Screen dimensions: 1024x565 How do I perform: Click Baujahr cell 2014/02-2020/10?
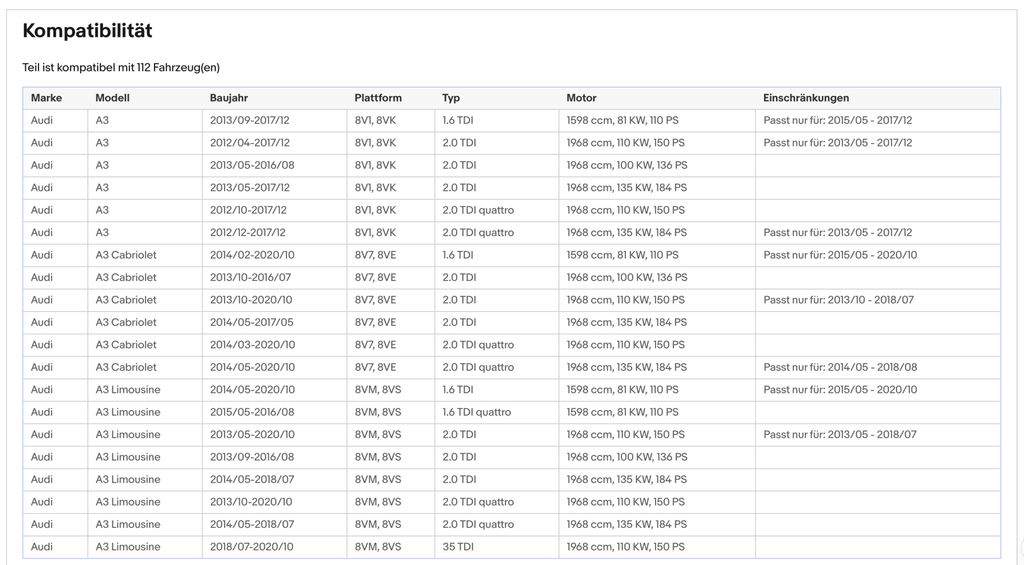click(x=252, y=255)
